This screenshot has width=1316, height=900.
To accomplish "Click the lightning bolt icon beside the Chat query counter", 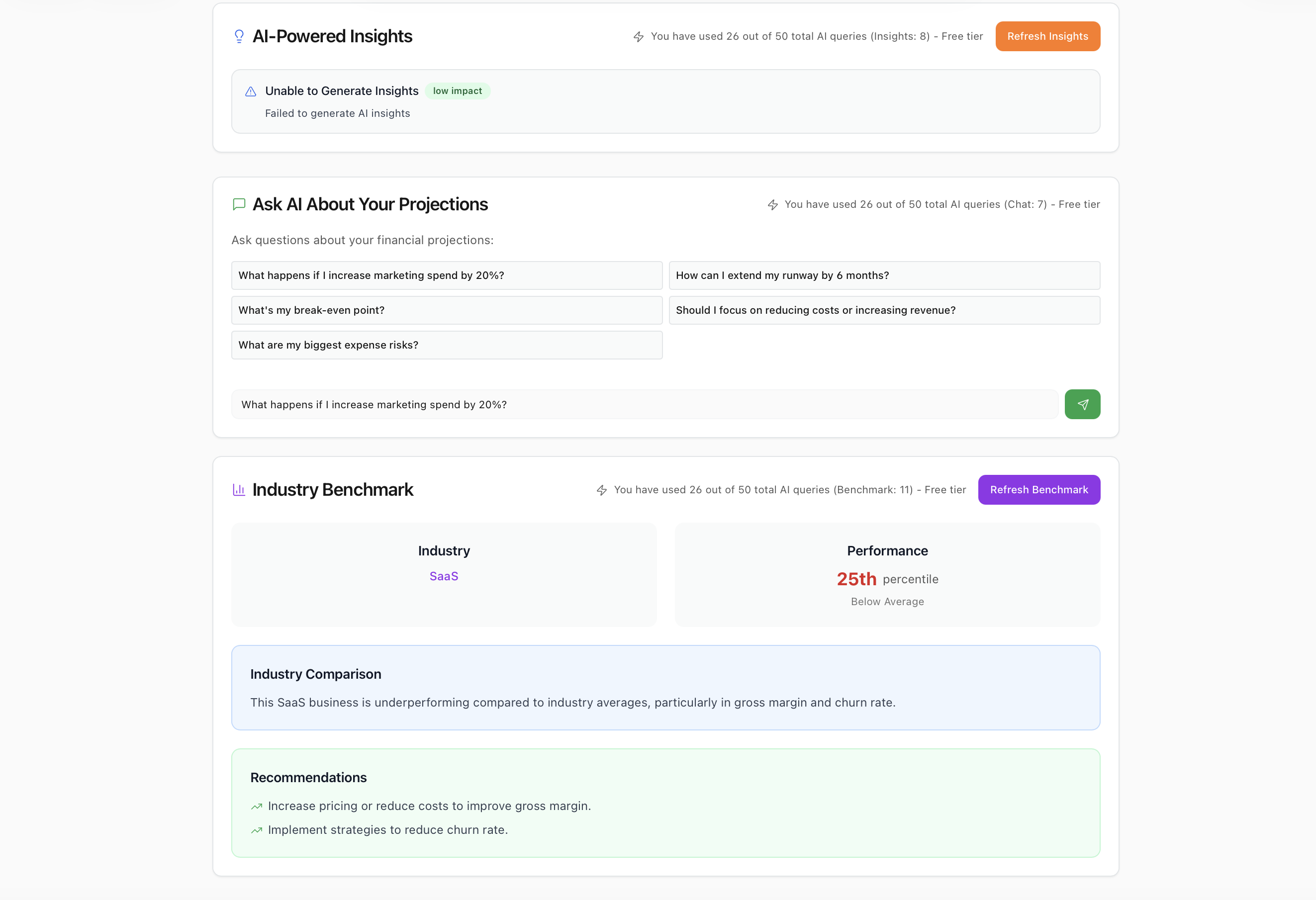I will click(773, 204).
